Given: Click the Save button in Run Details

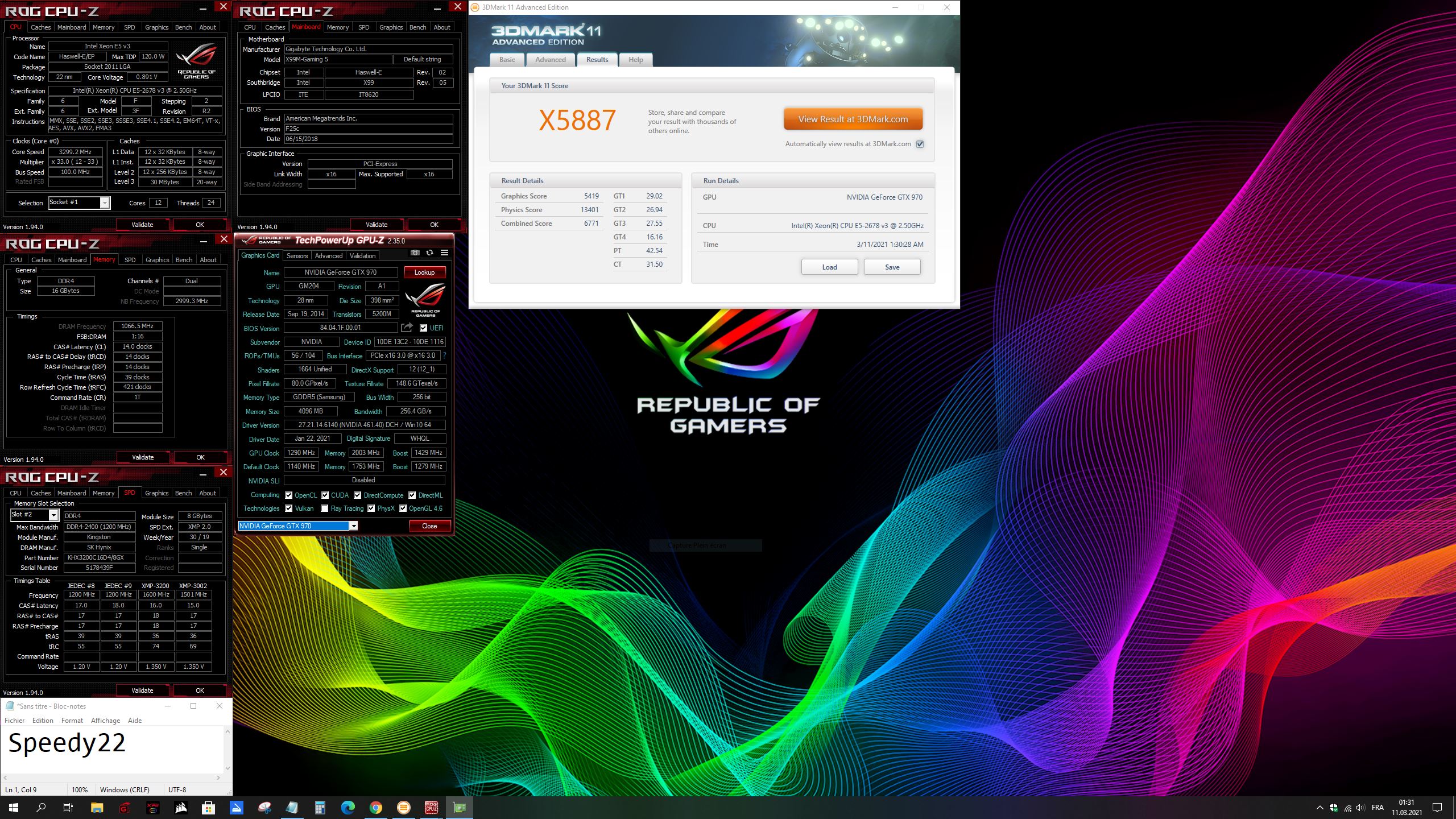Looking at the screenshot, I should pyautogui.click(x=892, y=267).
